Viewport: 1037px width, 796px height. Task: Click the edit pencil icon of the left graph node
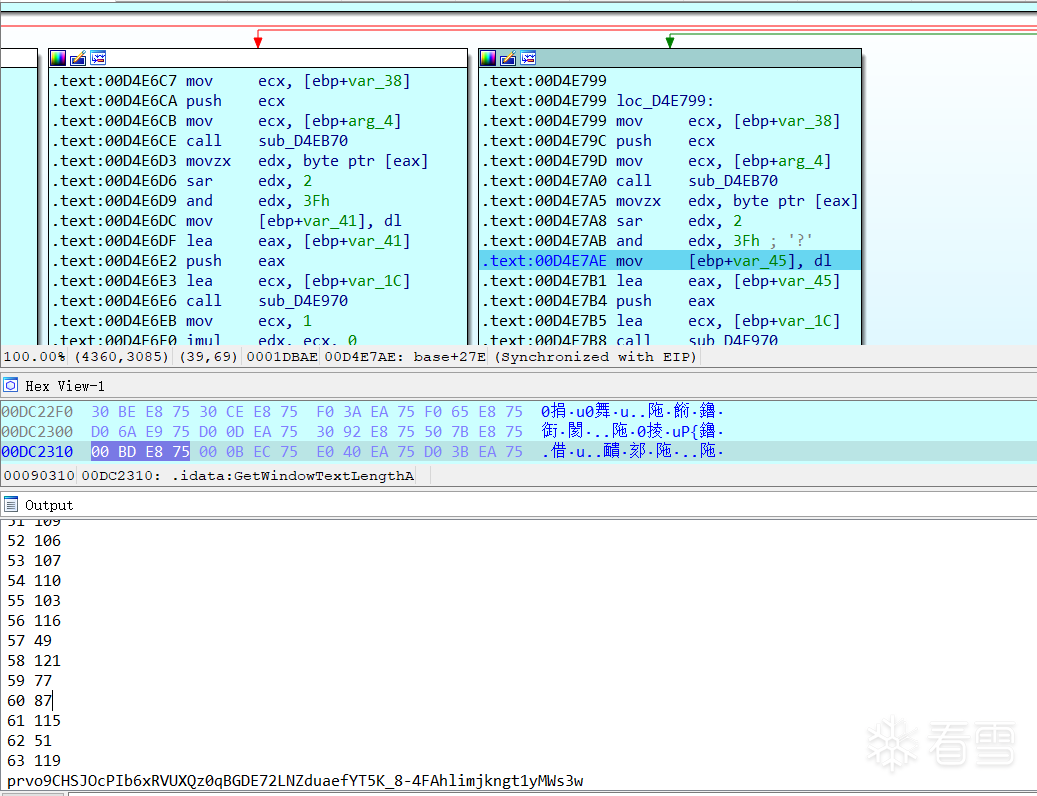click(x=78, y=58)
